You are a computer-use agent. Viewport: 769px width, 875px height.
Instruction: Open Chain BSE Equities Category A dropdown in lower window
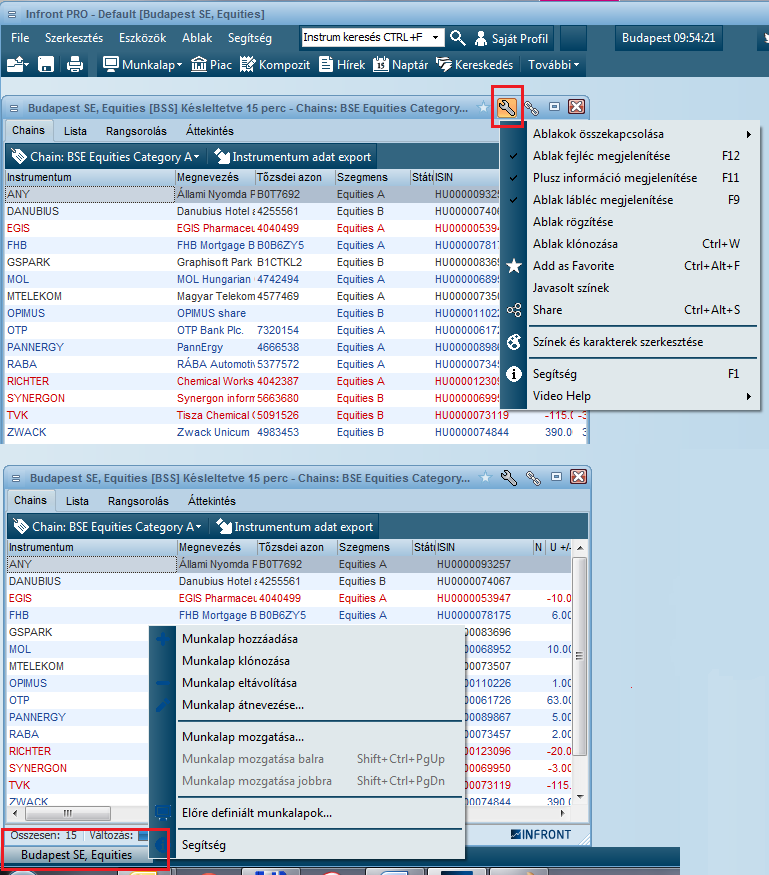pyautogui.click(x=108, y=527)
